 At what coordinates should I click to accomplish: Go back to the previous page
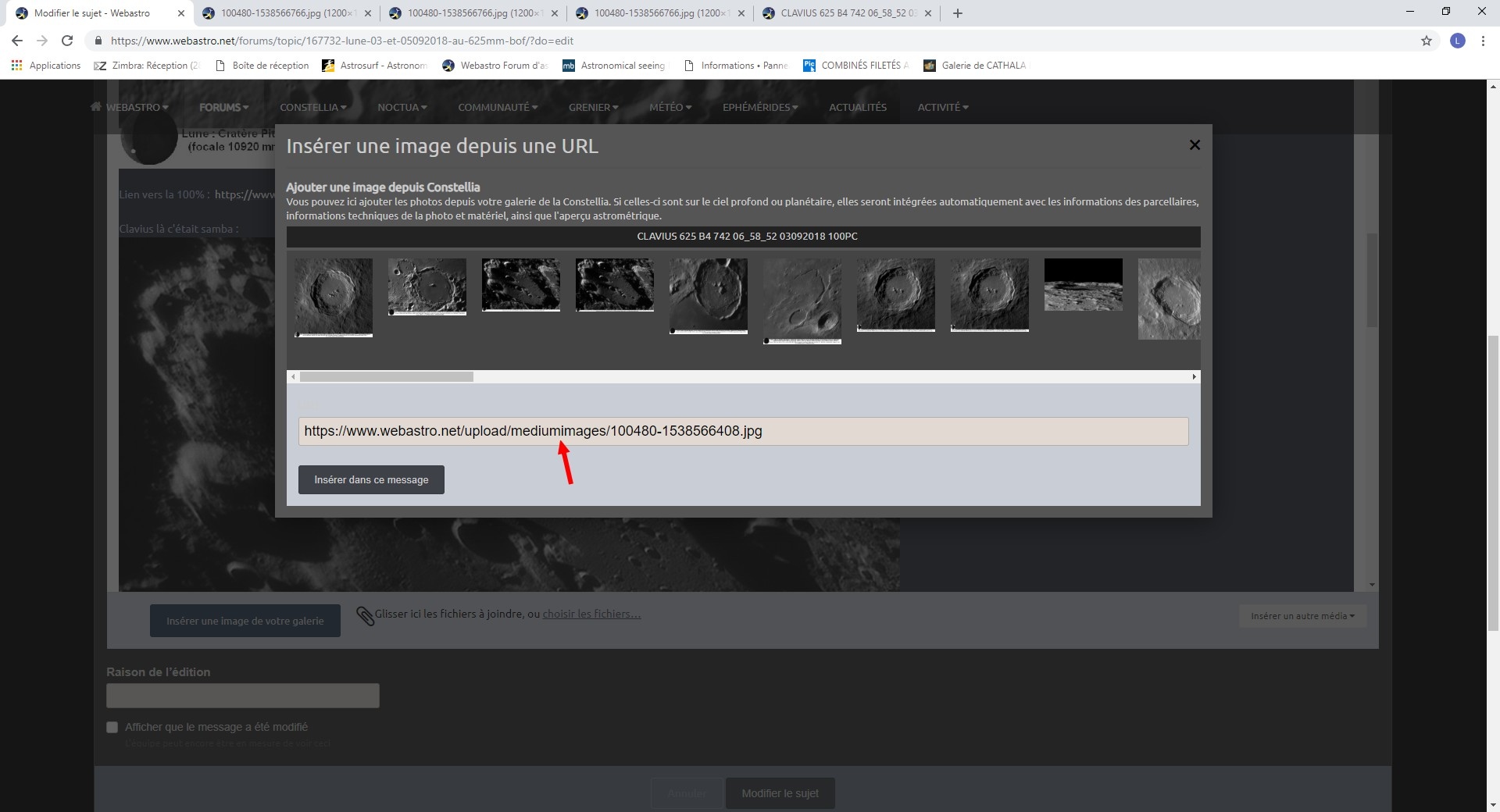[x=17, y=41]
